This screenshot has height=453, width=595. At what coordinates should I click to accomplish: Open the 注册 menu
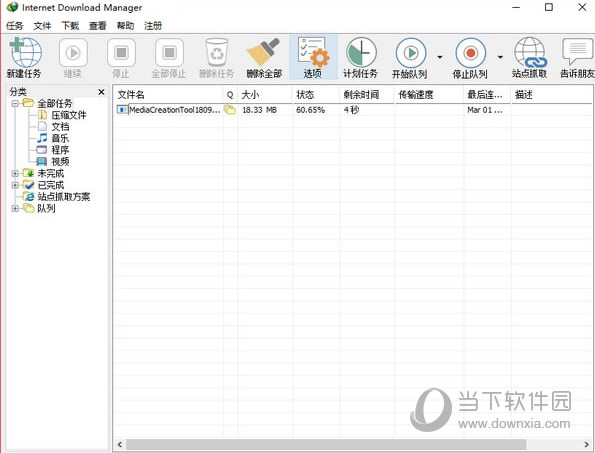click(x=153, y=26)
